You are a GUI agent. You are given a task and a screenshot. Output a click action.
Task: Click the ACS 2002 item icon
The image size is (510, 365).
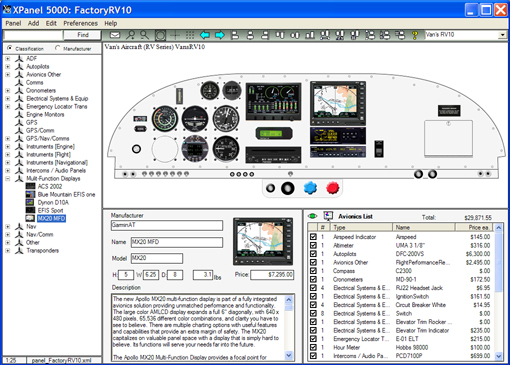point(30,186)
